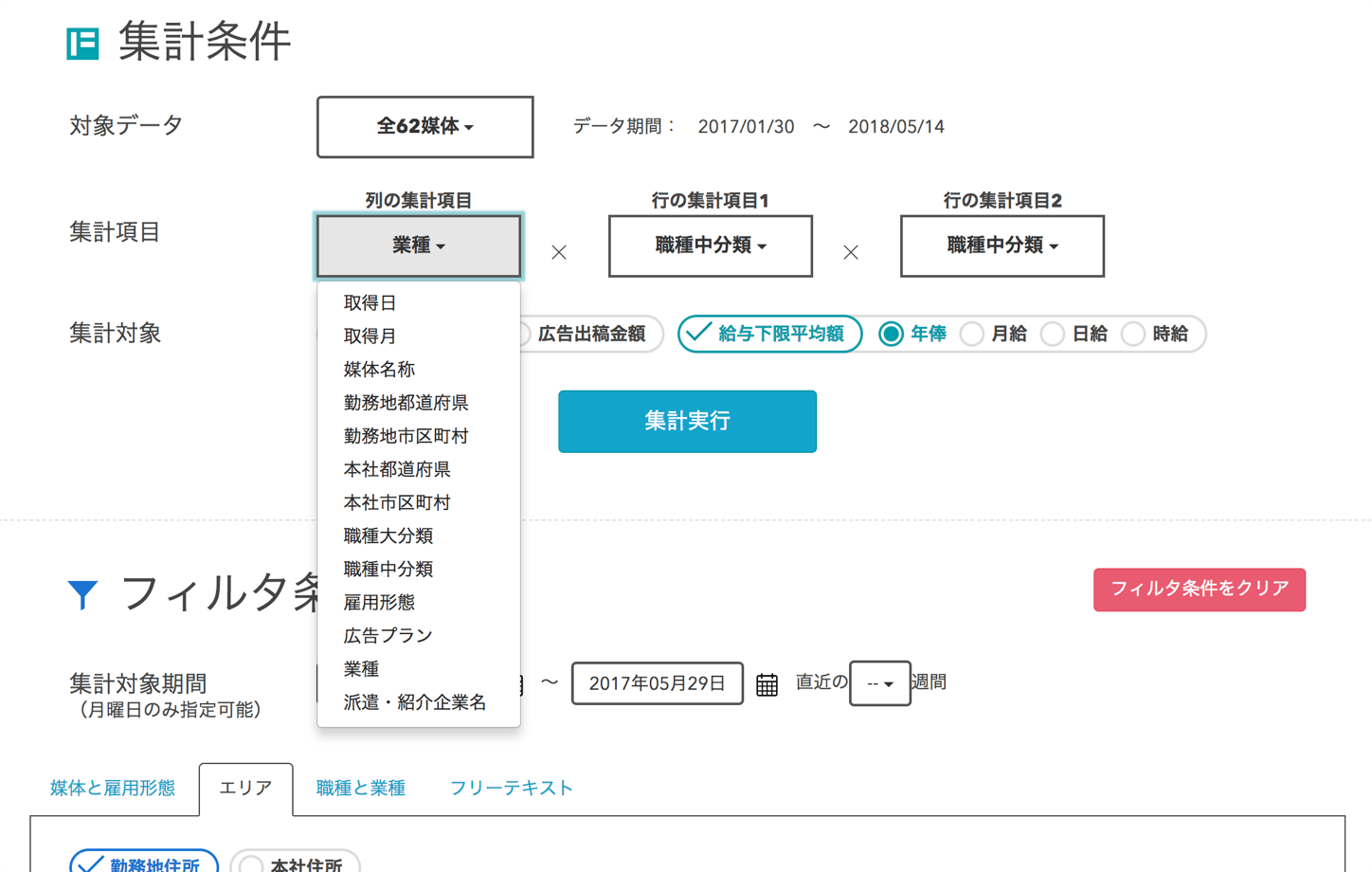Switch to the フリーテキスト tab
Viewport: 1372px width, 872px height.
512,789
